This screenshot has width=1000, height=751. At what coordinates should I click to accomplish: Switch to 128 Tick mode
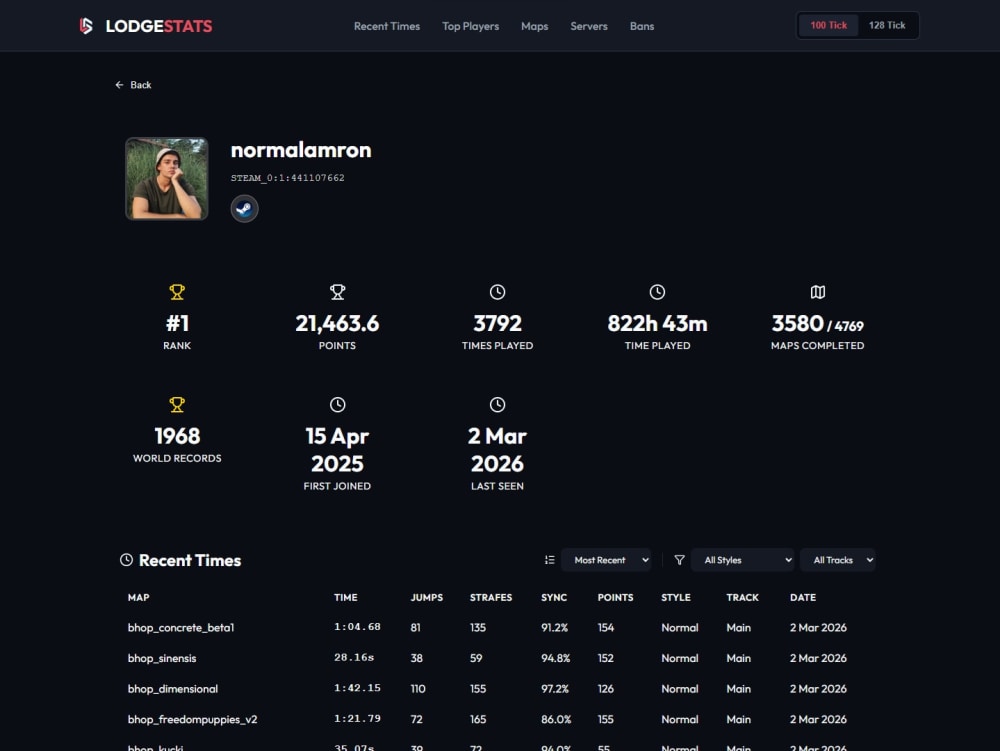tap(887, 26)
